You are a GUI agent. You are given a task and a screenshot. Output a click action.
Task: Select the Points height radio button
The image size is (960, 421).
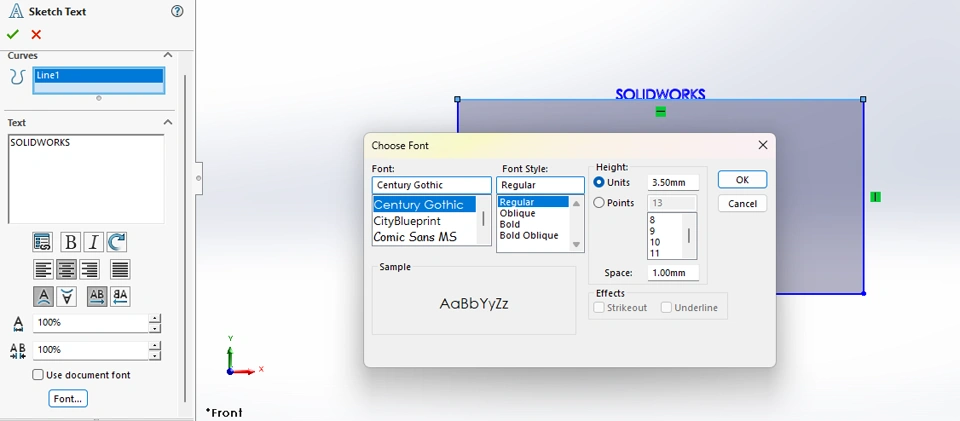599,203
